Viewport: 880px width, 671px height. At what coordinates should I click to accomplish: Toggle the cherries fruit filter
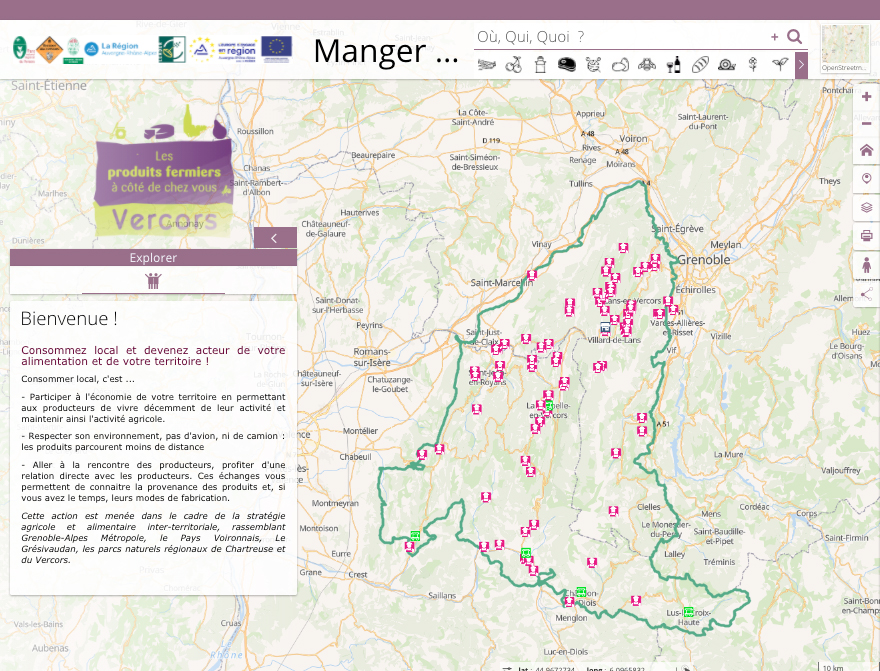(x=514, y=64)
